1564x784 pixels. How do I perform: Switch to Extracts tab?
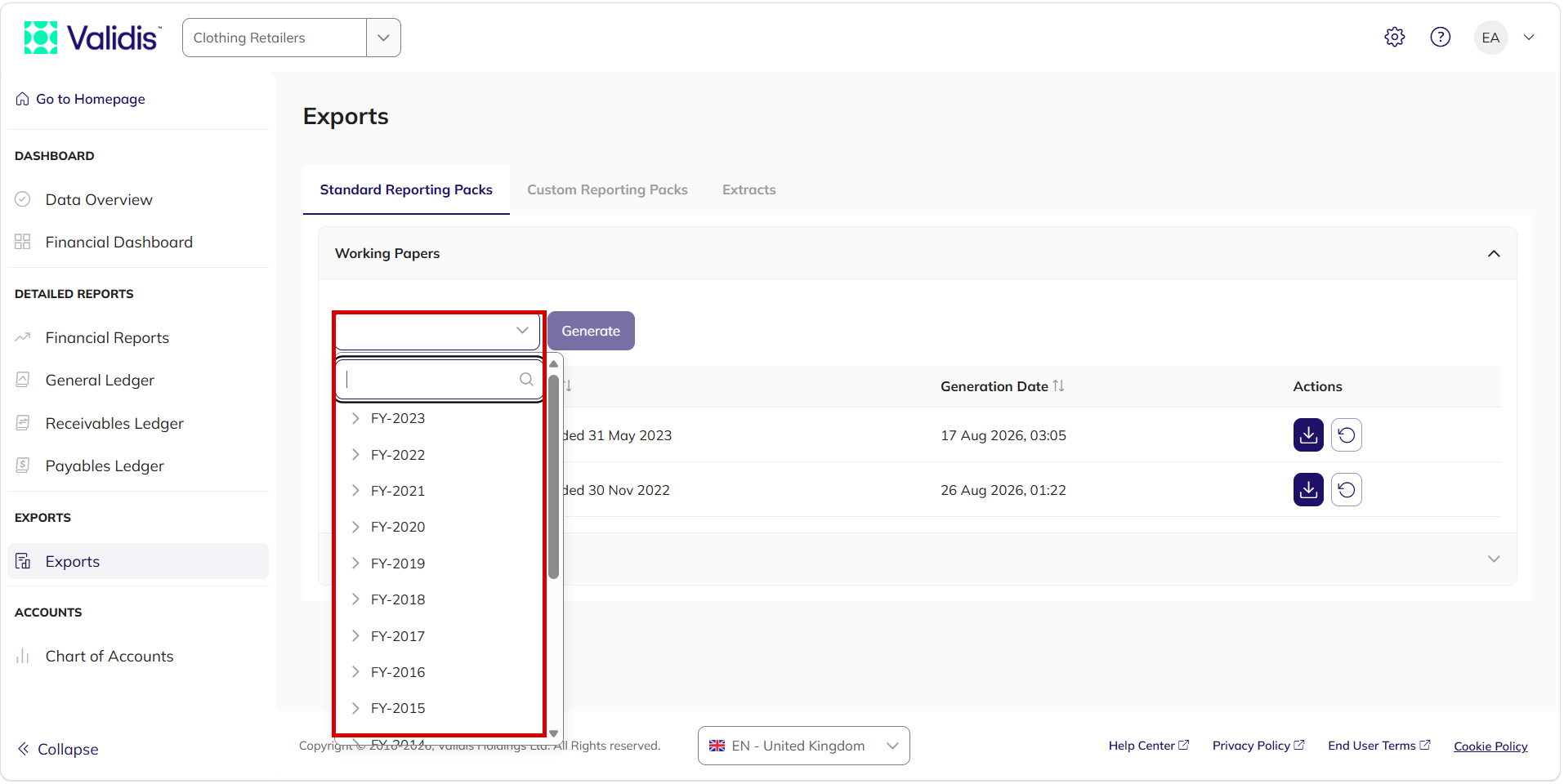pyautogui.click(x=749, y=189)
